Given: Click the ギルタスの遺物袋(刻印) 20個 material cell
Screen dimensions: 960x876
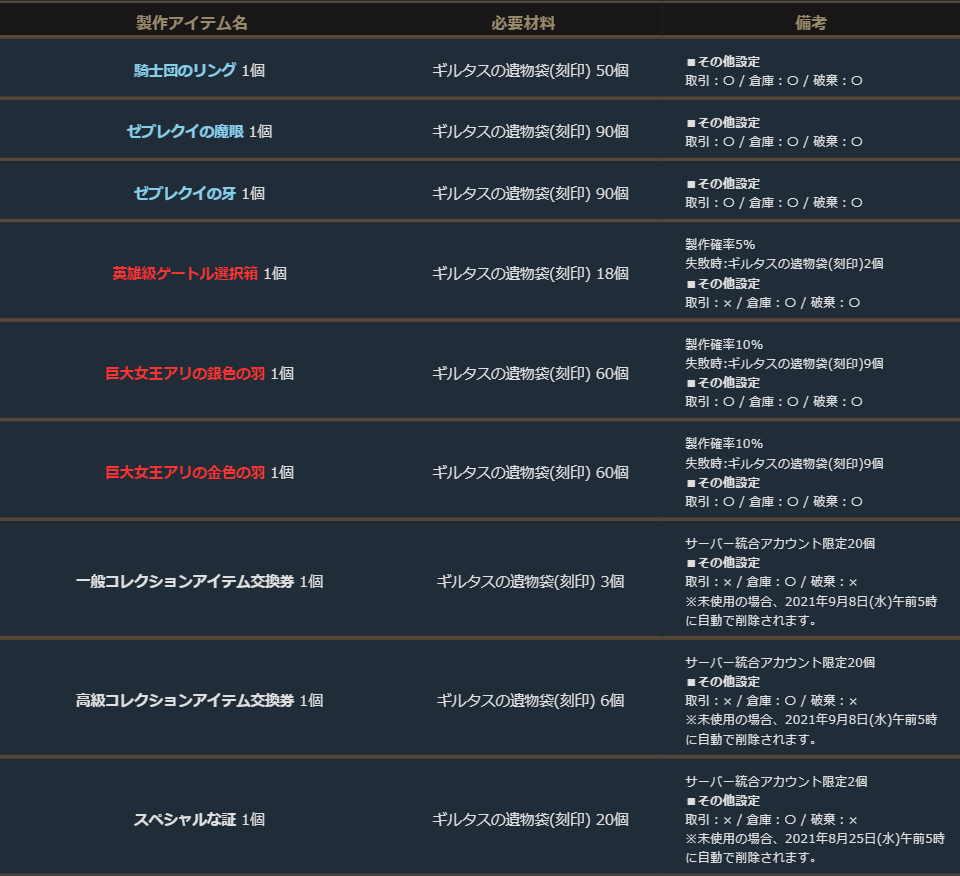Looking at the screenshot, I should click(x=530, y=819).
